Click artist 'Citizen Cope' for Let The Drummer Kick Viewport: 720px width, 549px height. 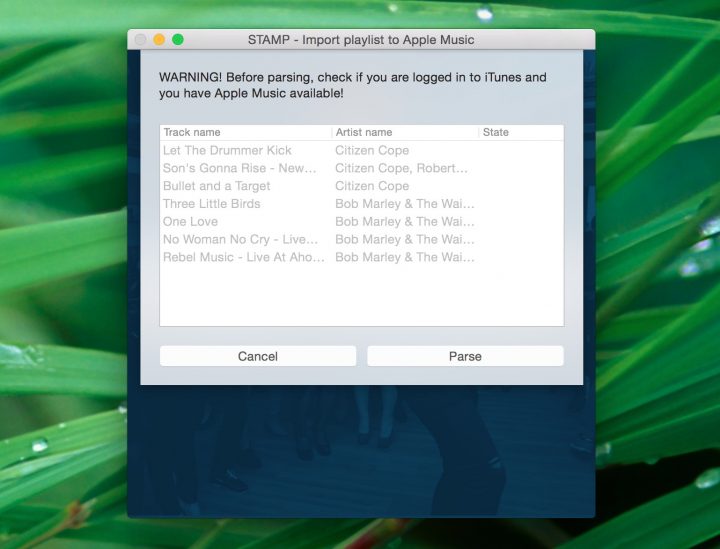point(372,151)
